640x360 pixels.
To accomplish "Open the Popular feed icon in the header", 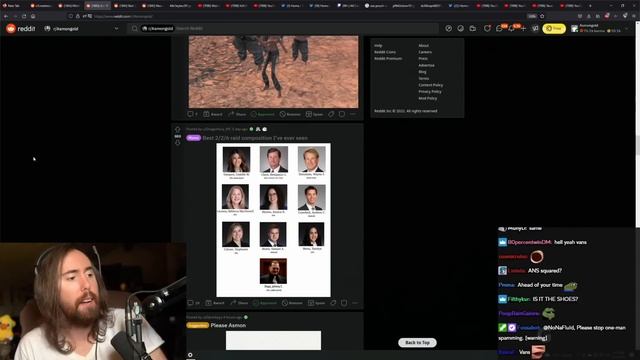I will pyautogui.click(x=449, y=29).
